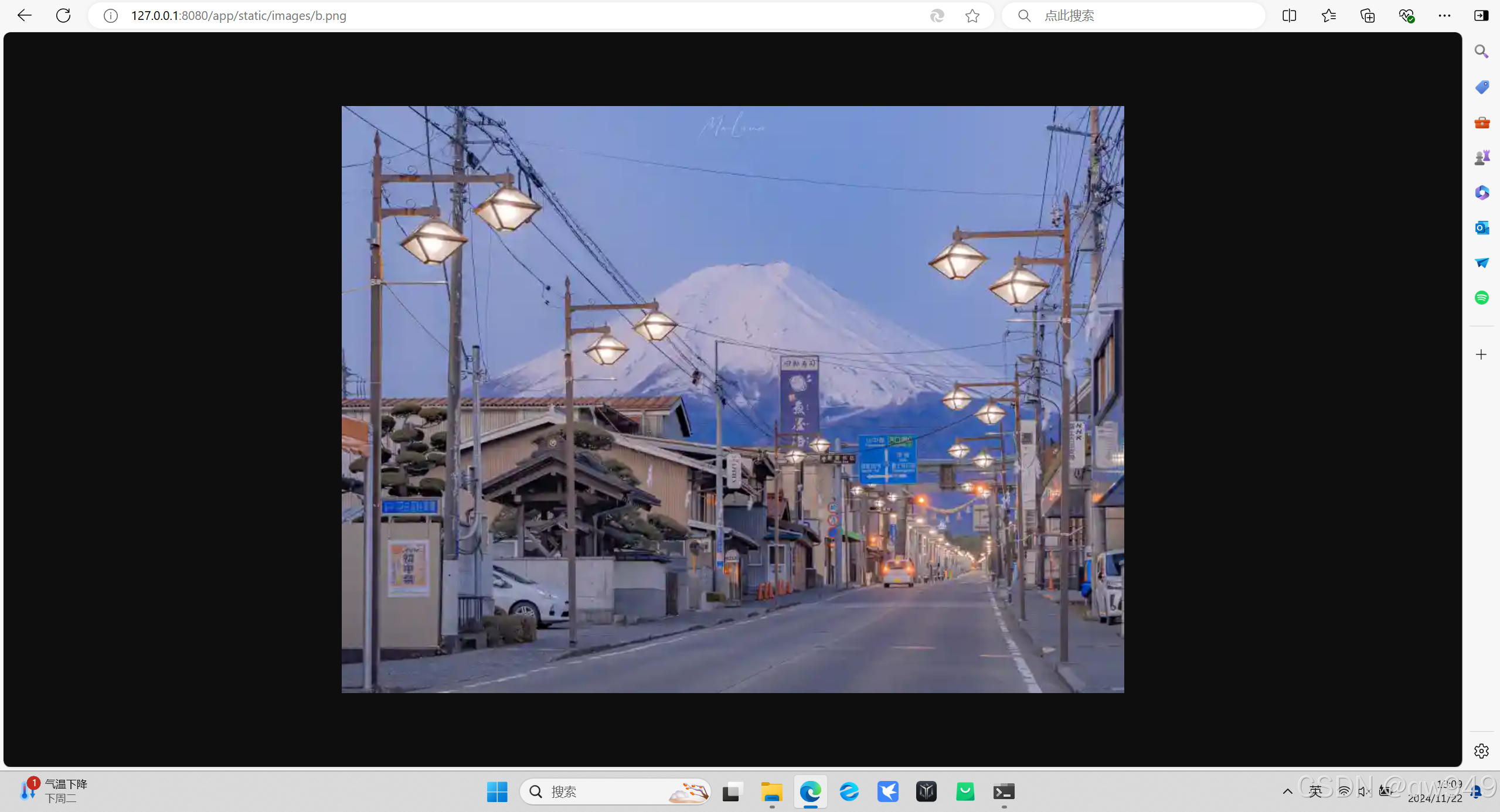Open sidebar settings gear

click(x=1481, y=751)
